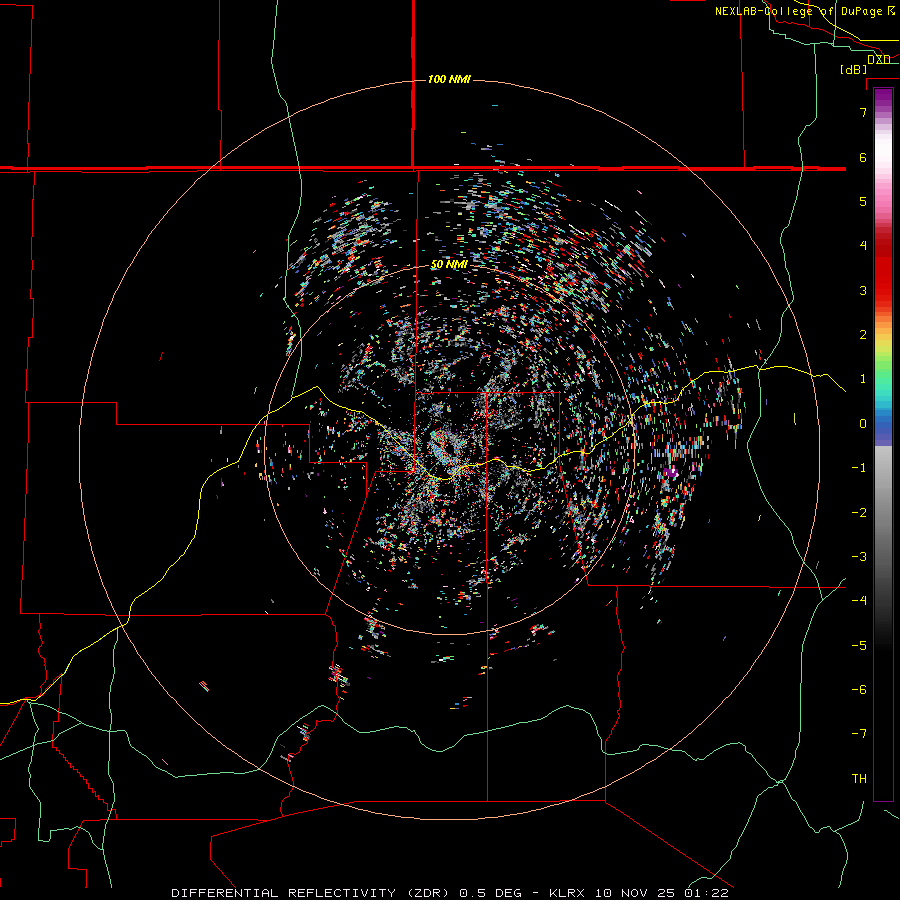The width and height of the screenshot is (900, 900).
Task: Click the -3 value on color scale
Action: click(859, 557)
